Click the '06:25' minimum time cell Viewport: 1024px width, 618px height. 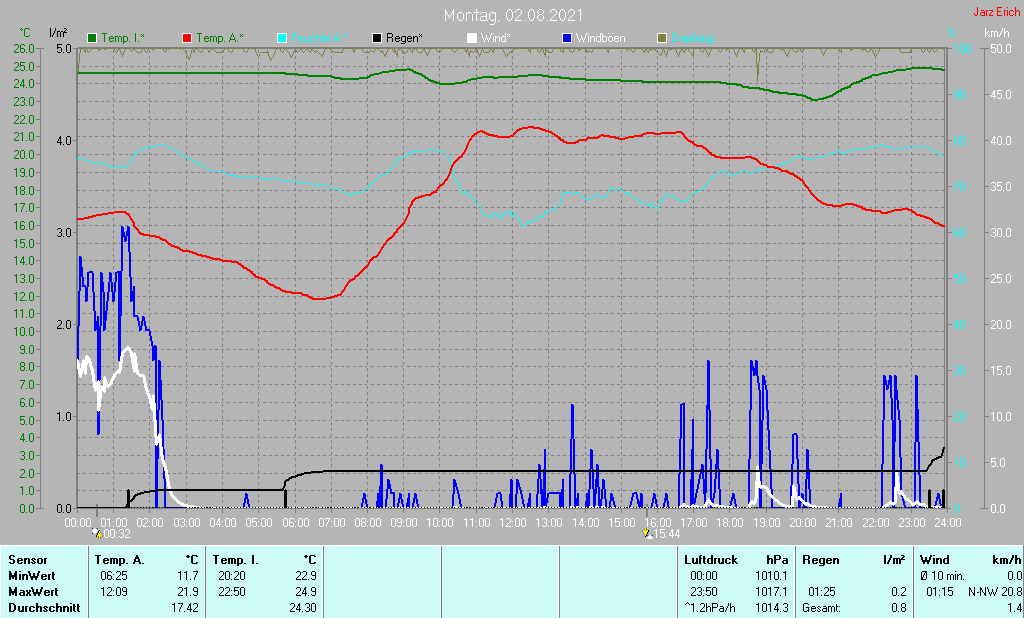pos(114,576)
